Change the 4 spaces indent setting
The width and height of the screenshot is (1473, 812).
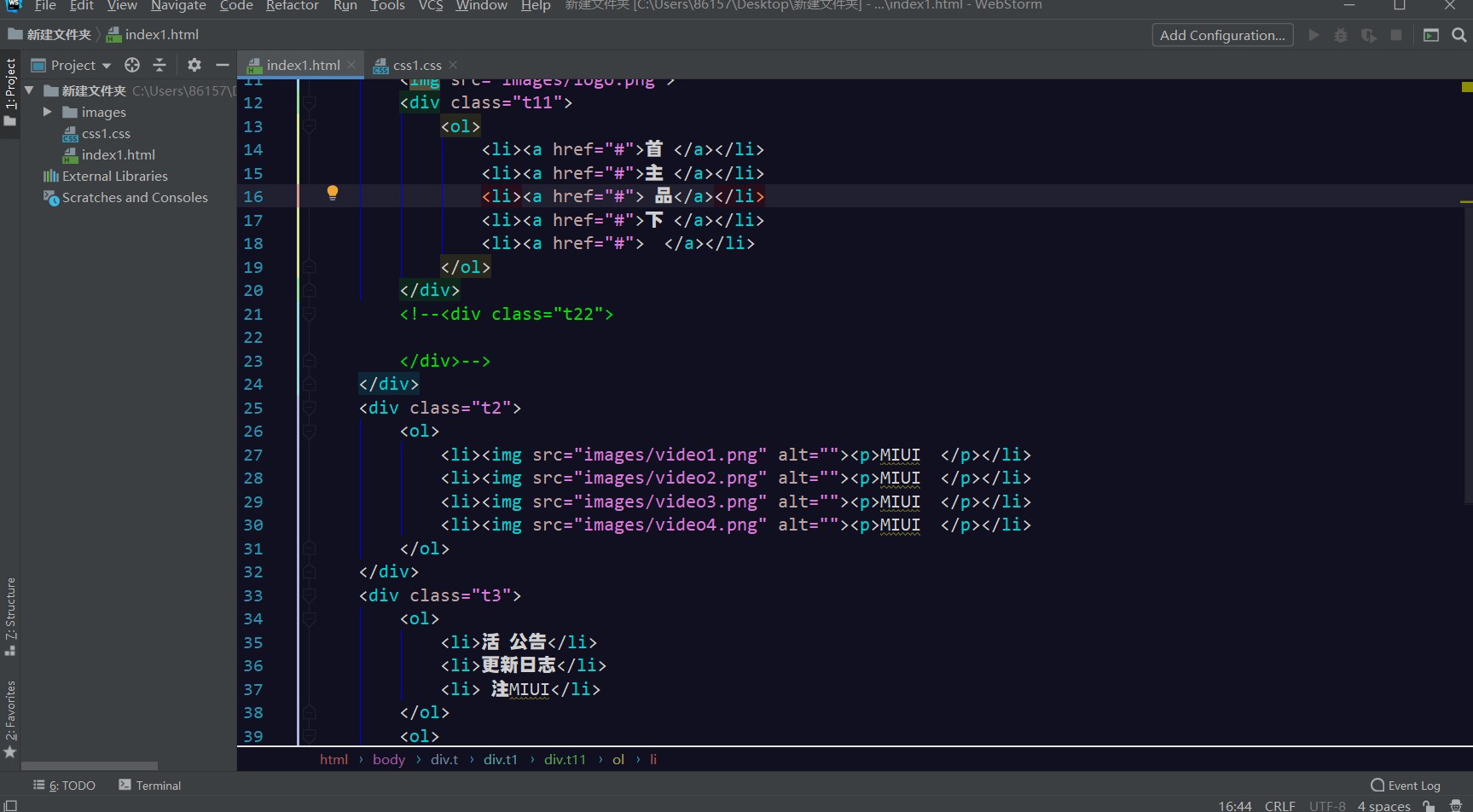click(x=1383, y=806)
